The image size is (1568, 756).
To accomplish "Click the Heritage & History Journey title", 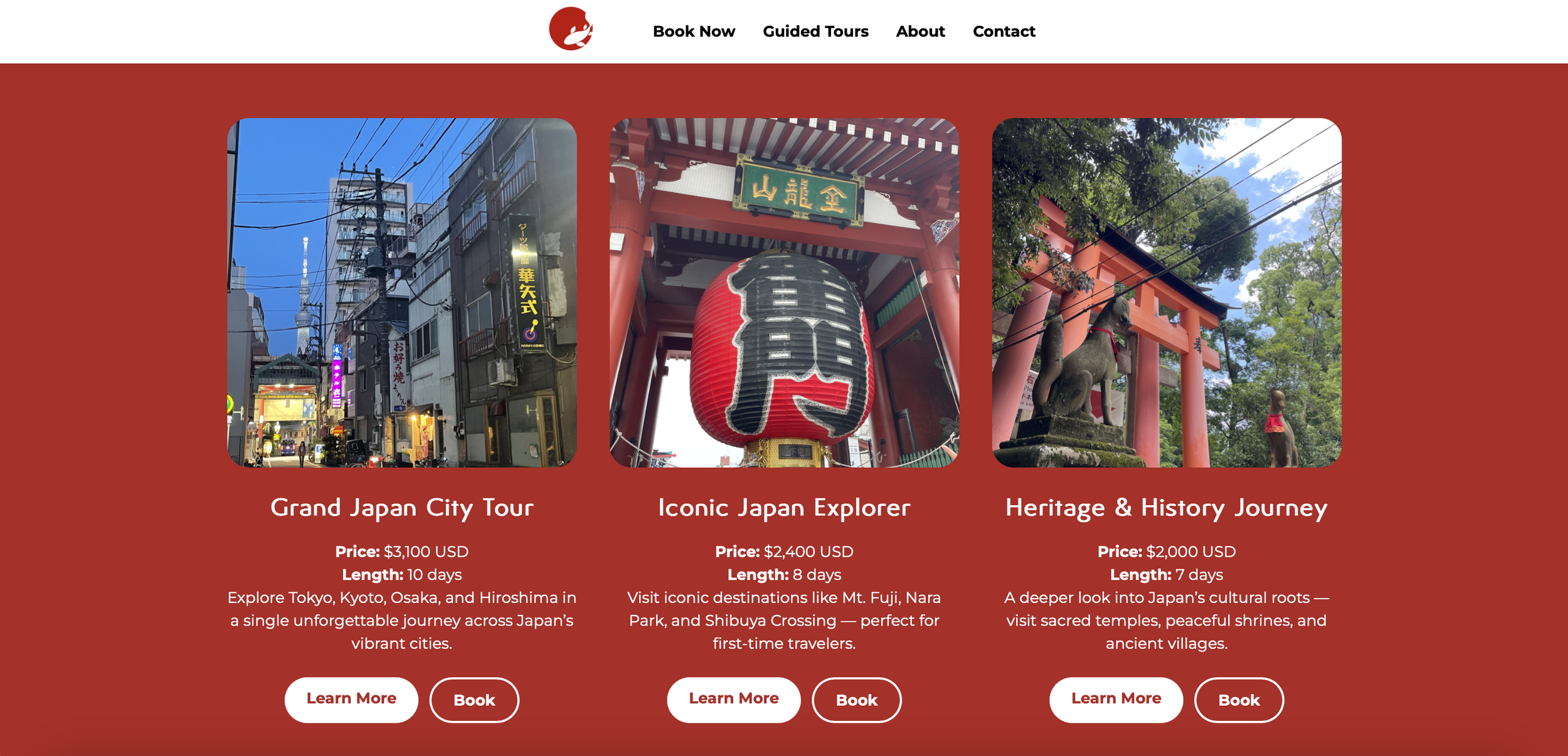I will (1167, 508).
